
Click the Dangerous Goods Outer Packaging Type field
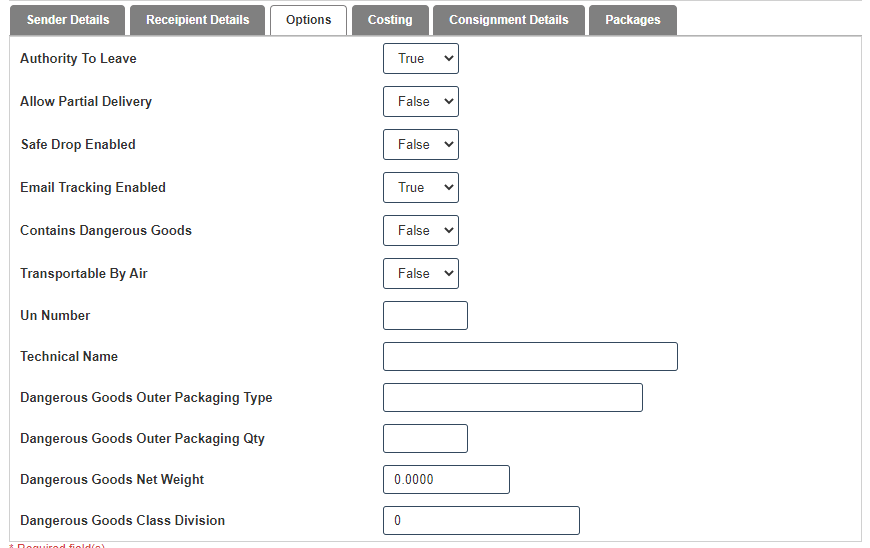[x=512, y=398]
